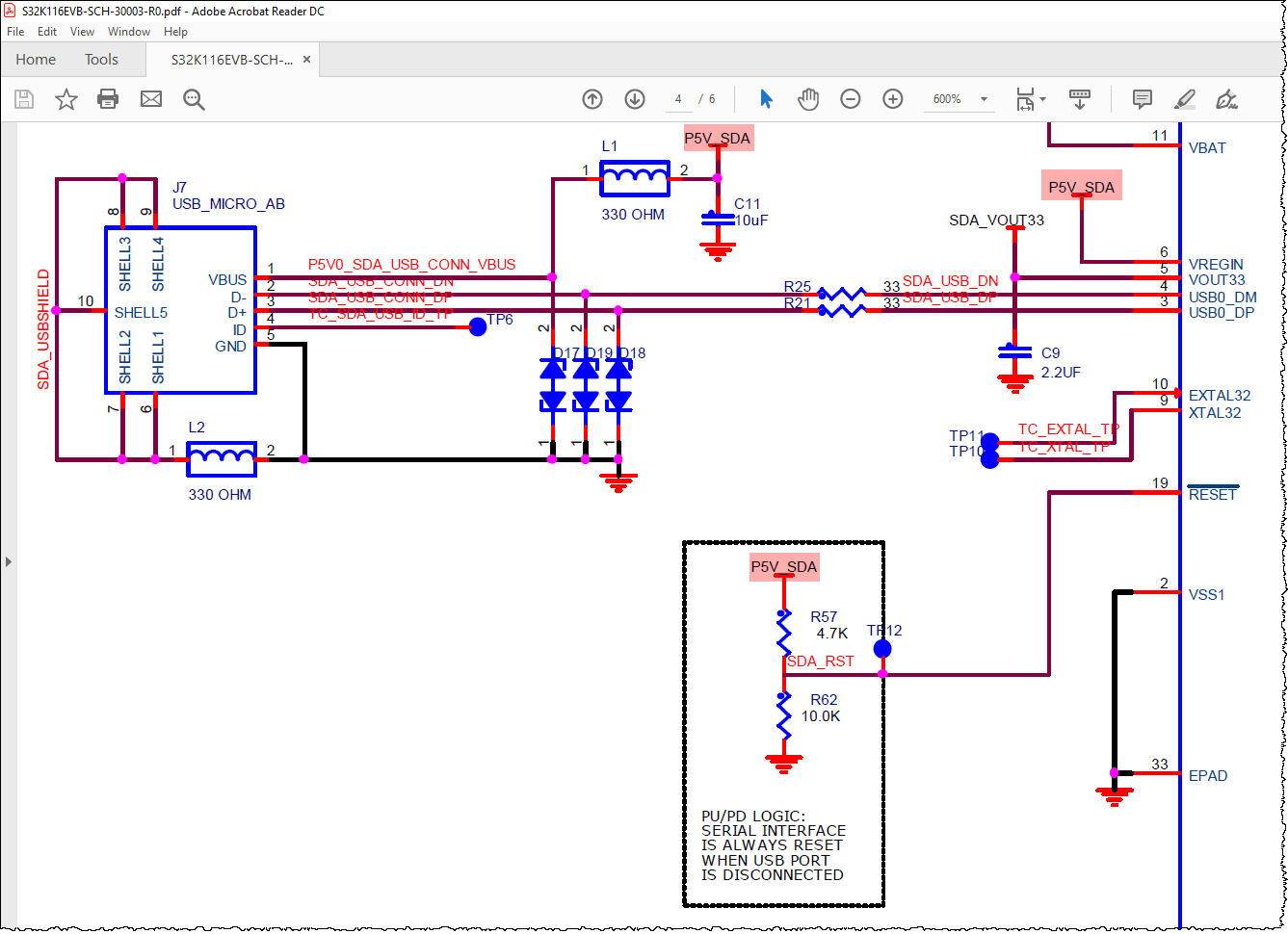Select the S32K116EVB-SCH document tab
Screen dimensions: 1288x934
tap(232, 60)
